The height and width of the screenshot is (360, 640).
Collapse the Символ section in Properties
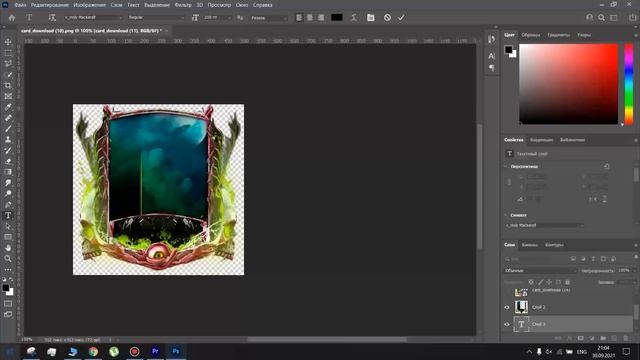pos(506,215)
